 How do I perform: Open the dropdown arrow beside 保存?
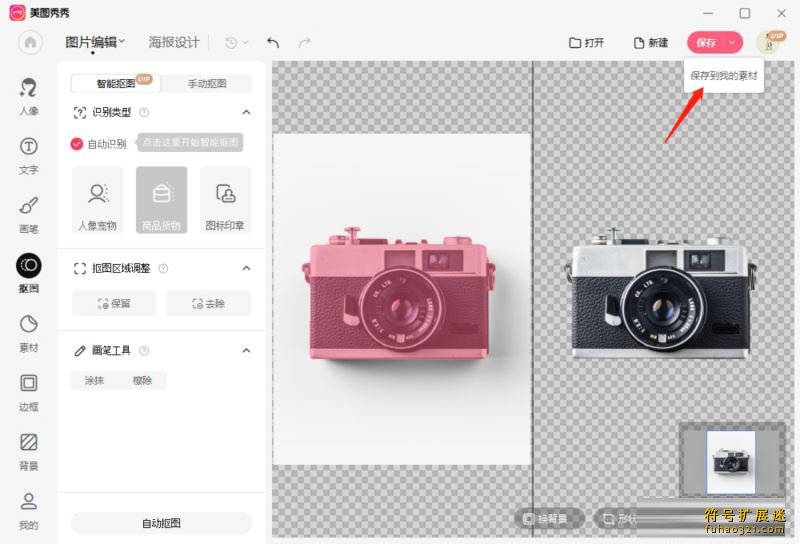734,42
